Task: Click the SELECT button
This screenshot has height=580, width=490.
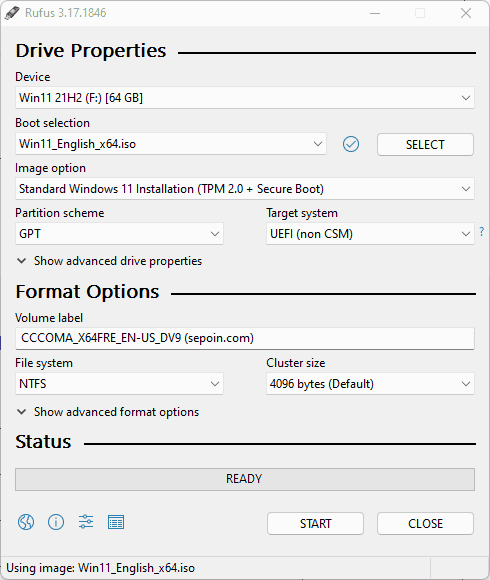Action: click(425, 145)
